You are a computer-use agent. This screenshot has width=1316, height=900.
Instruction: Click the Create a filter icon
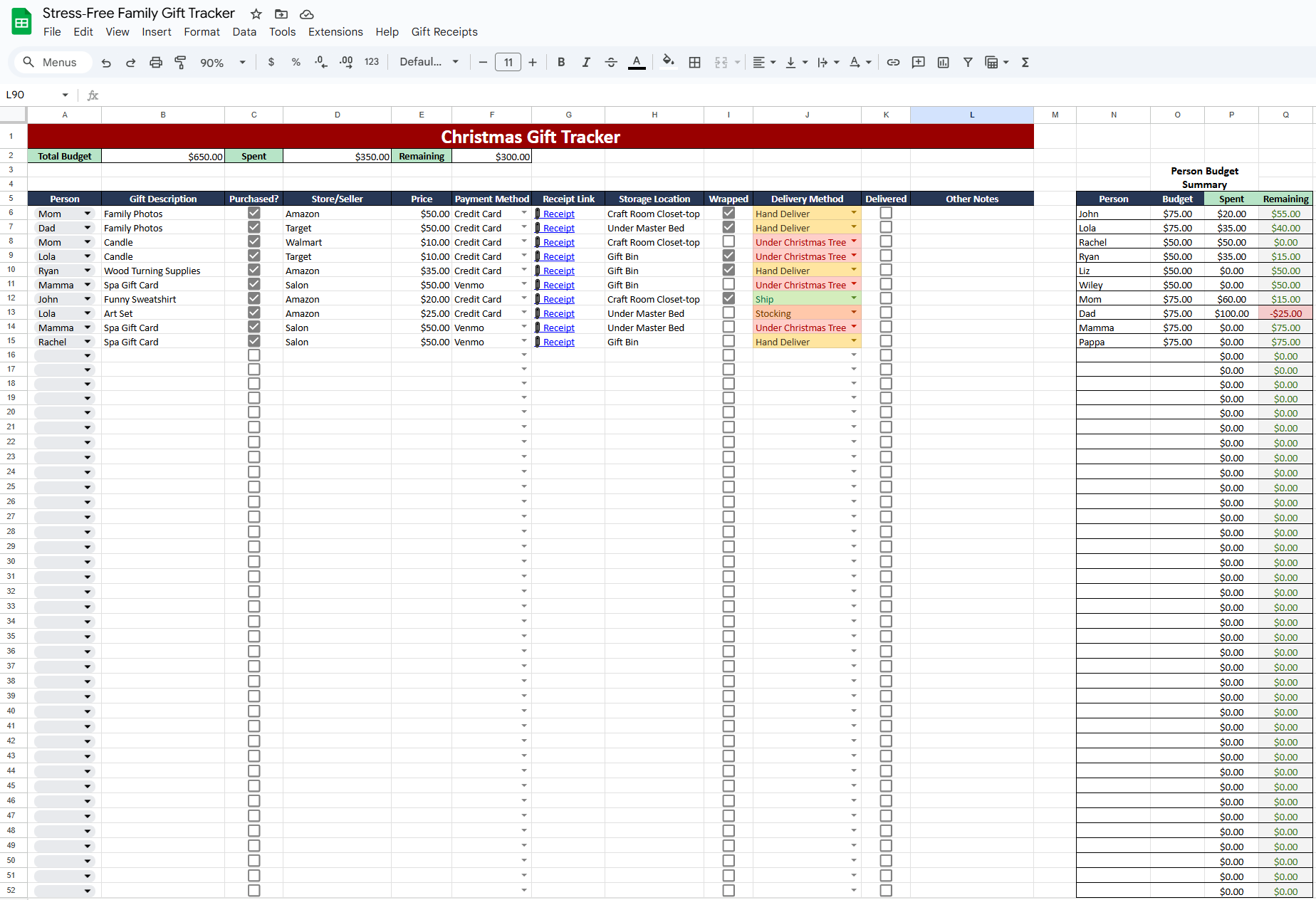tap(968, 63)
